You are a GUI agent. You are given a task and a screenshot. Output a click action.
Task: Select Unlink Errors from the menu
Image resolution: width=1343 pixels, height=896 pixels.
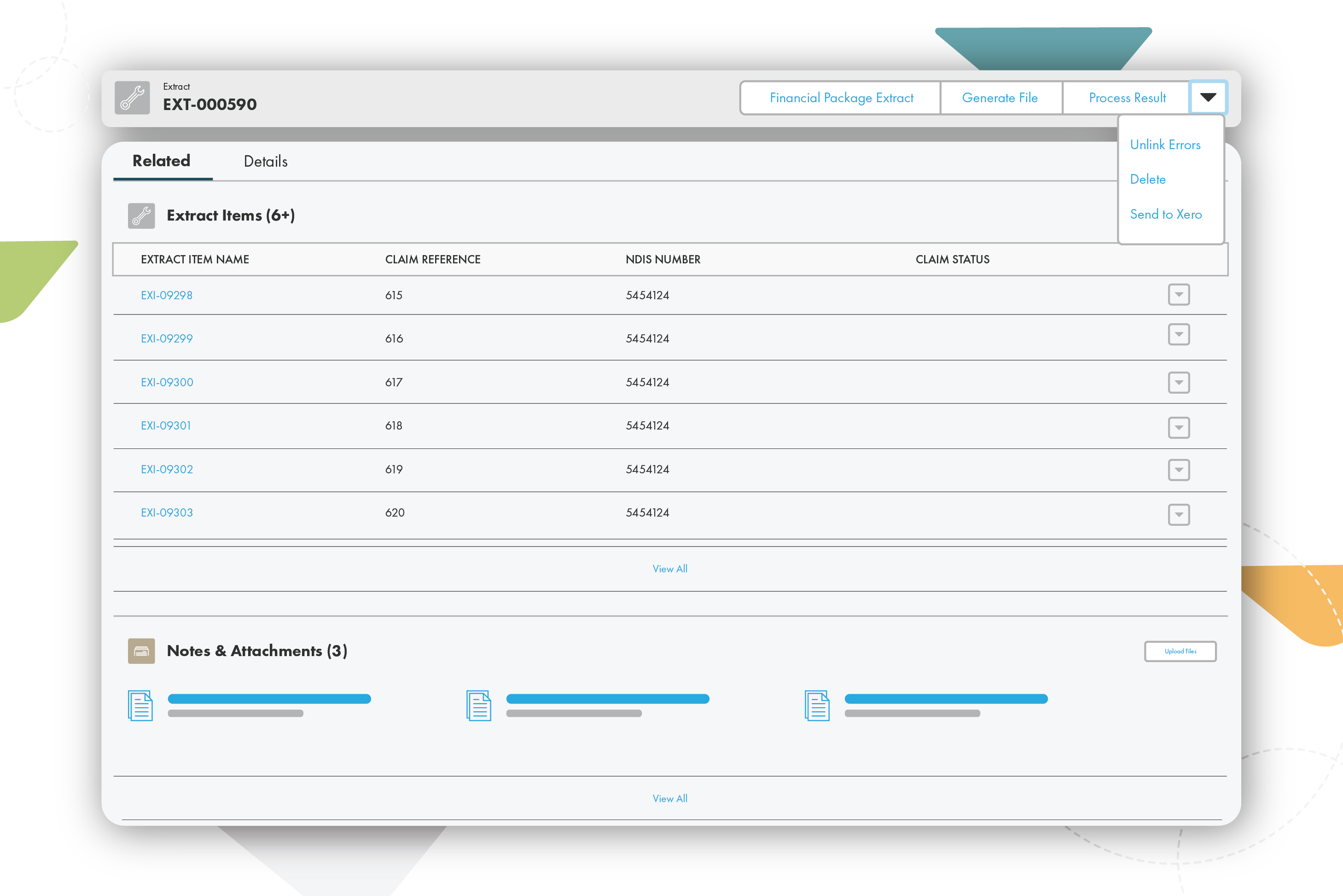point(1165,145)
